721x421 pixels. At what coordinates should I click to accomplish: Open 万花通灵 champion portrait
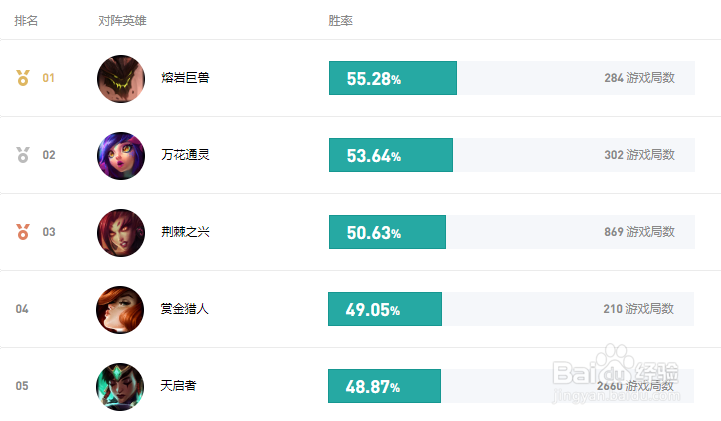(121, 156)
